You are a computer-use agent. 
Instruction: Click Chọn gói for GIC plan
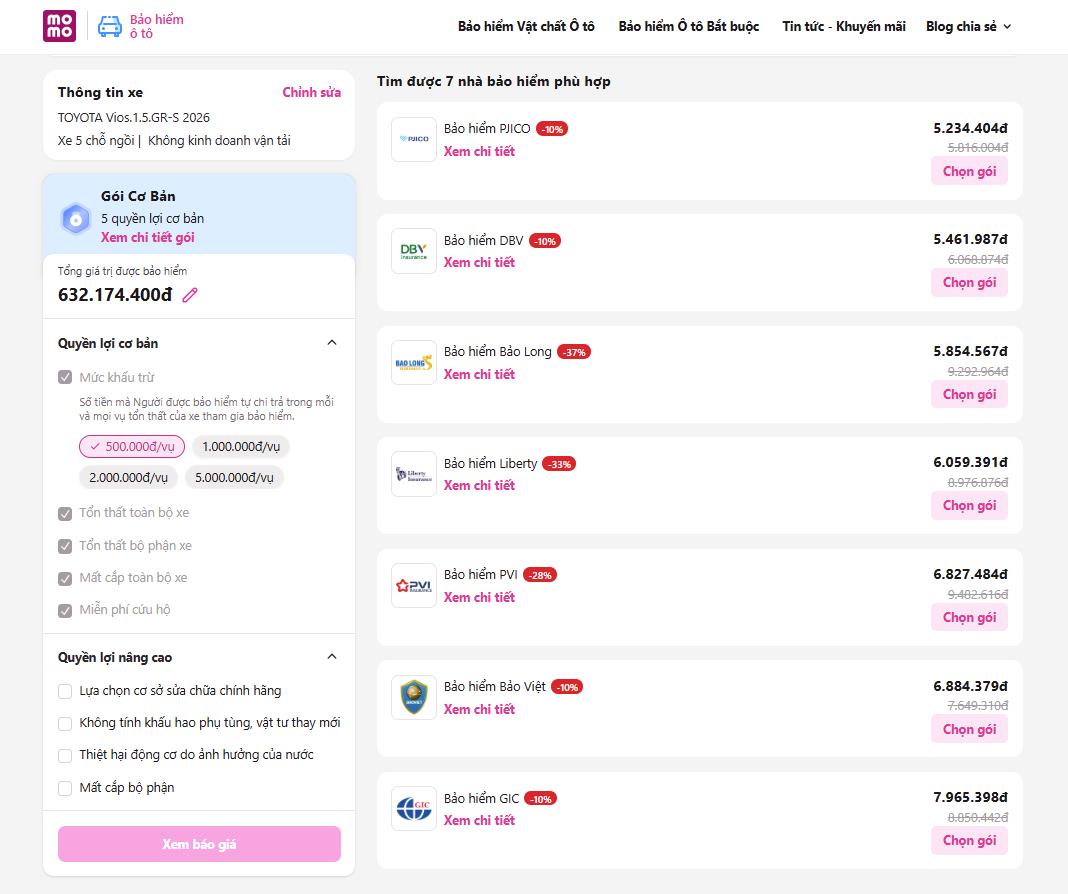point(969,840)
